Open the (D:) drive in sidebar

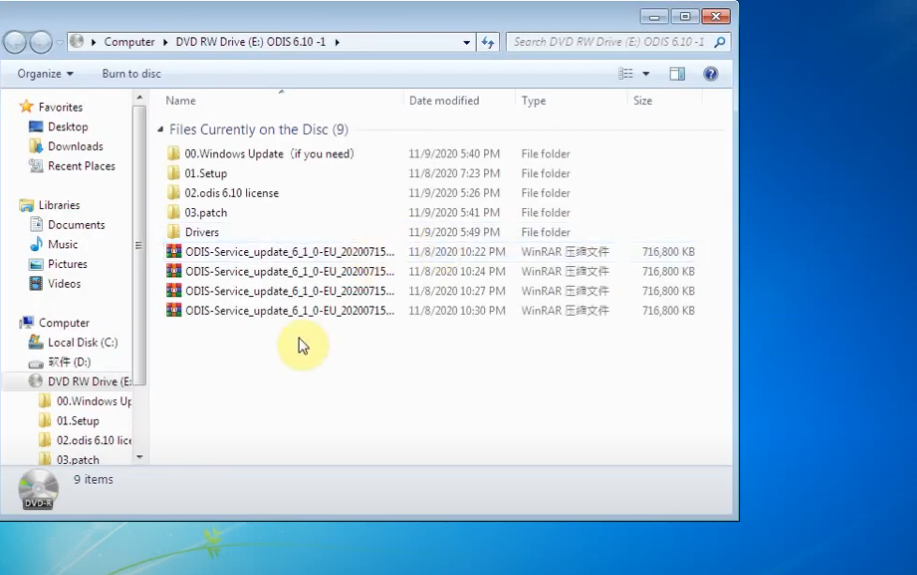tap(69, 362)
